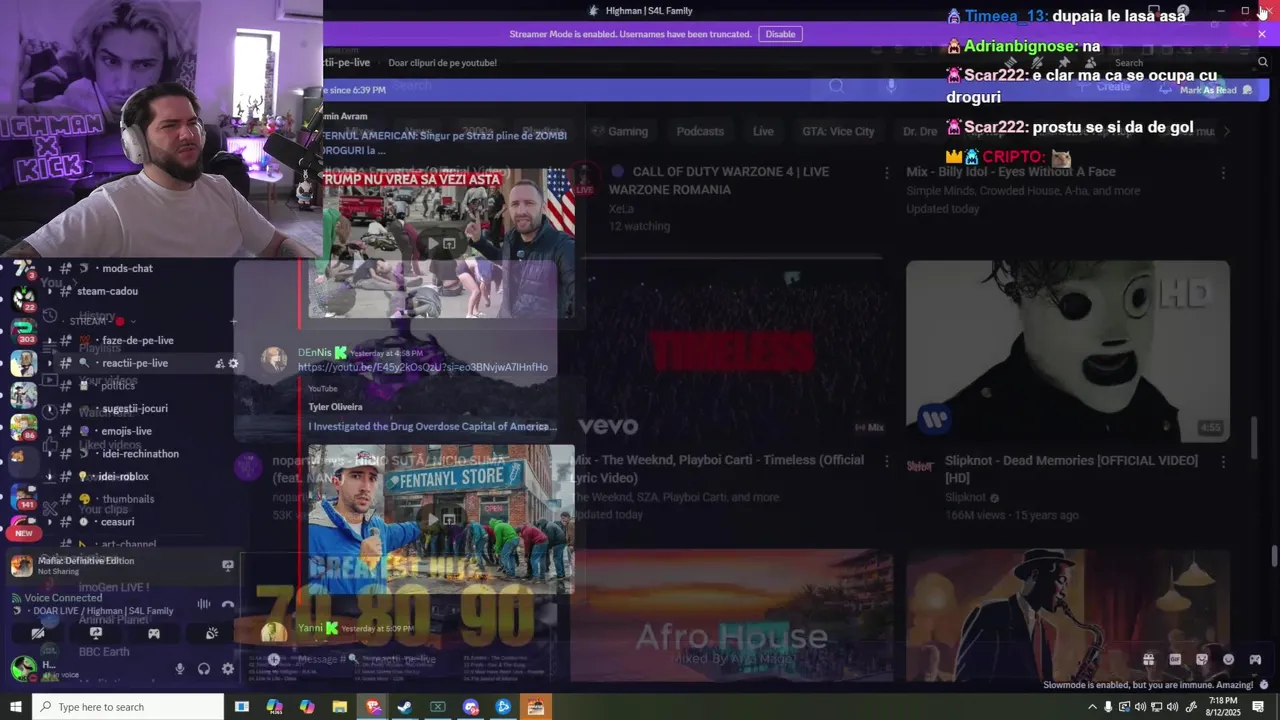Click the Slipknot Dead Memories thumbnail
The image size is (1280, 720).
point(1068,351)
